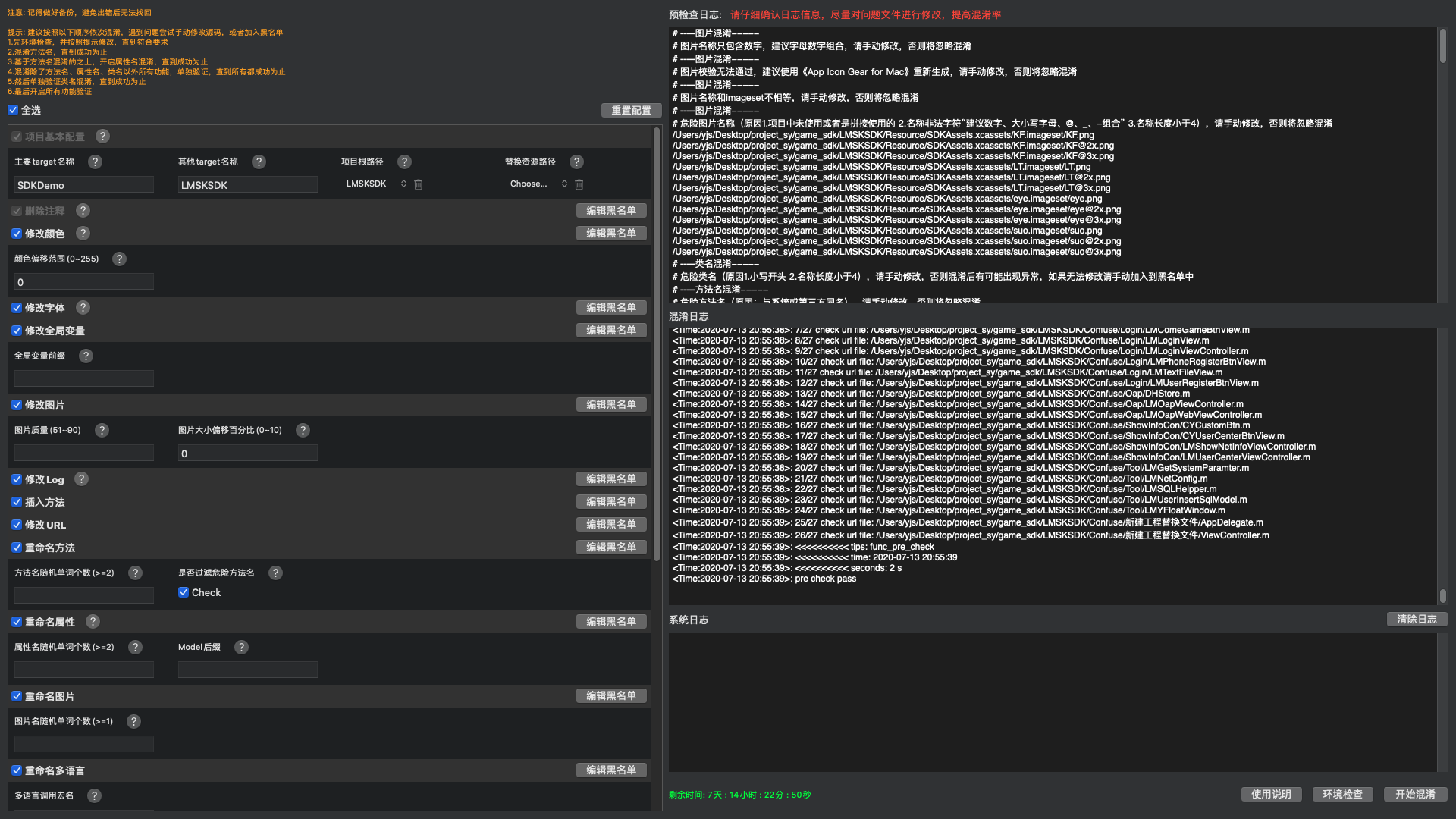1456x819 pixels.
Task: Show help for 图片大小偏移百分比 (0~10)
Action: coord(303,431)
